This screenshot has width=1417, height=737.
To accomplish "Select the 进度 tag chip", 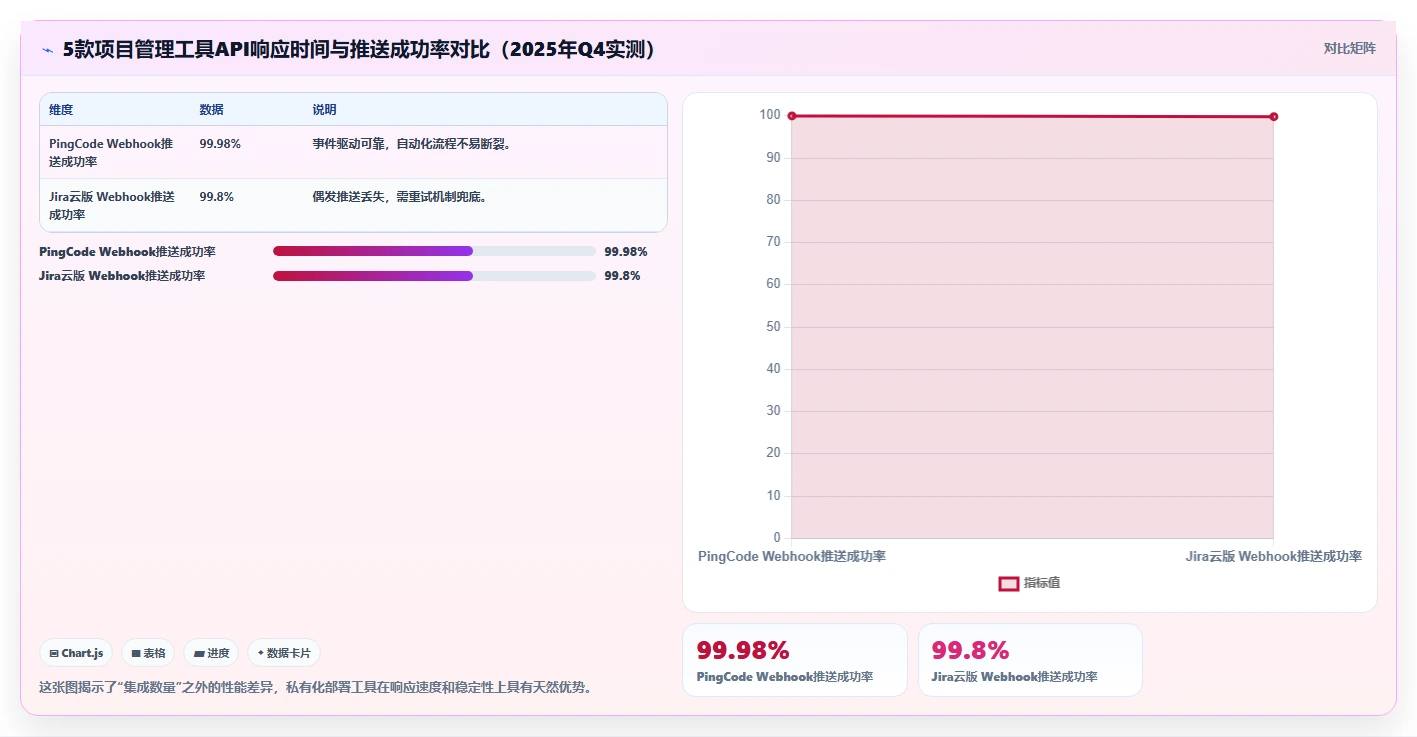I will [x=211, y=653].
